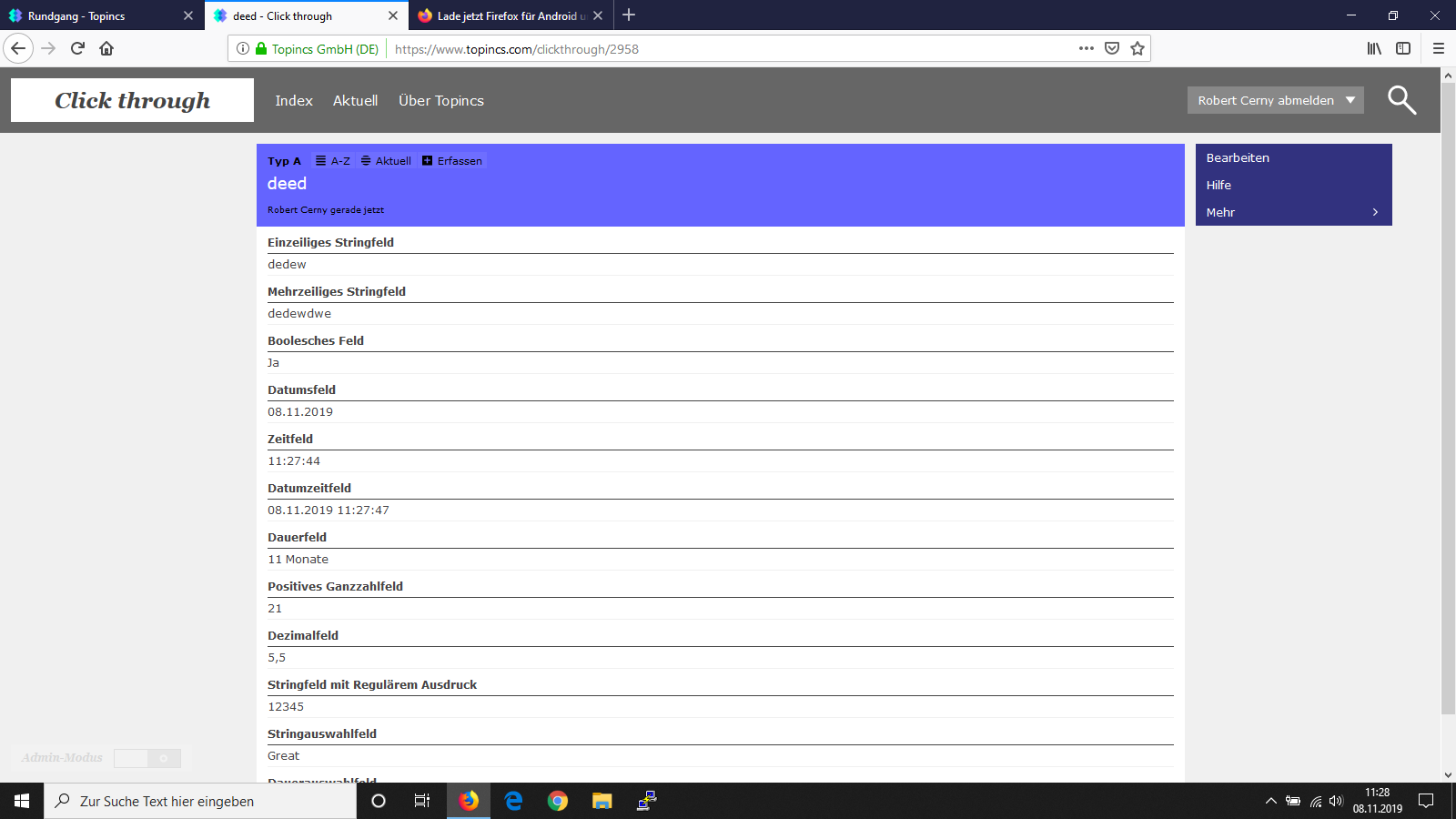This screenshot has height=819, width=1456.
Task: Click the Windows taskbar search field
Action: pos(200,801)
